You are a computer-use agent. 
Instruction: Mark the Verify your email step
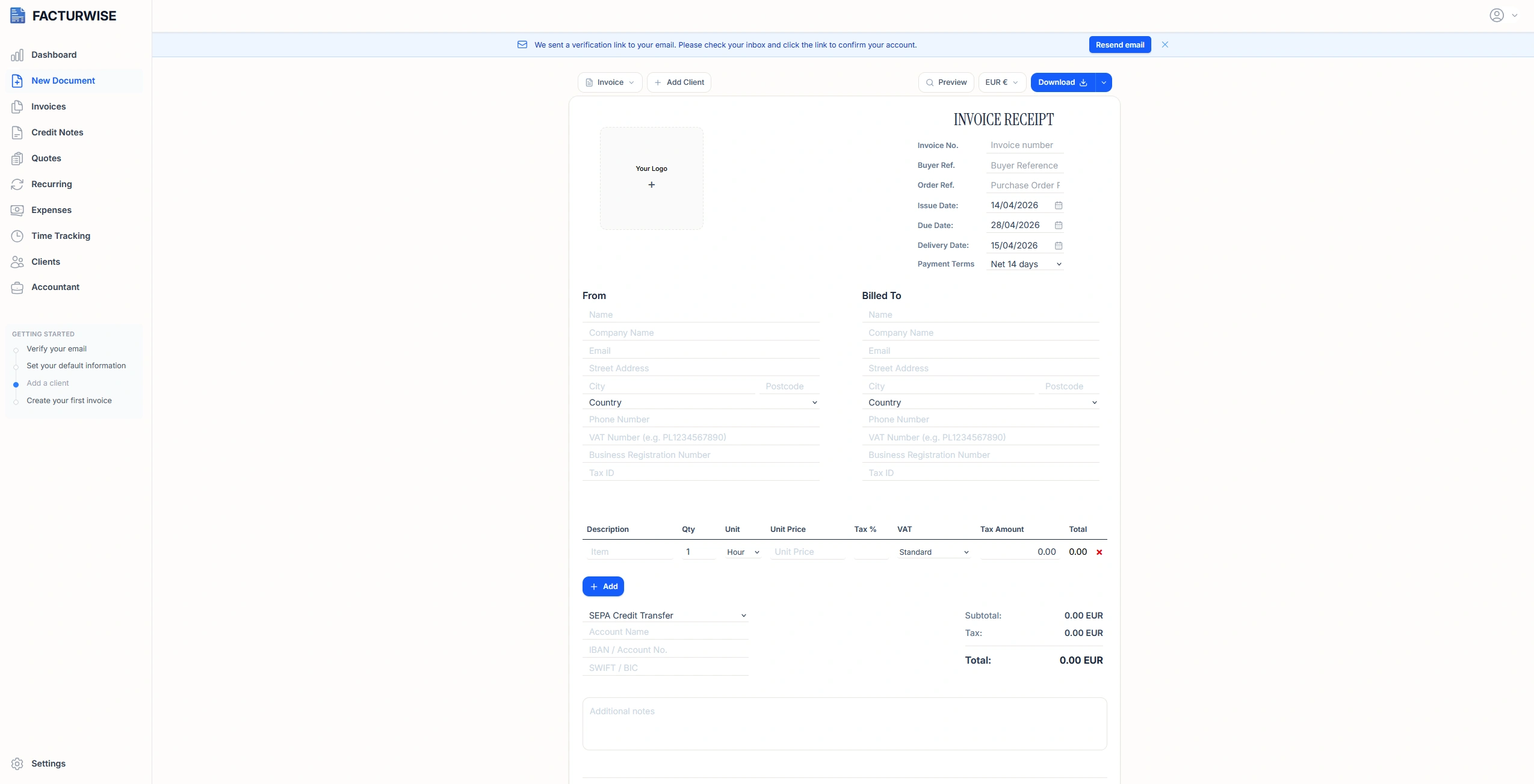click(57, 348)
